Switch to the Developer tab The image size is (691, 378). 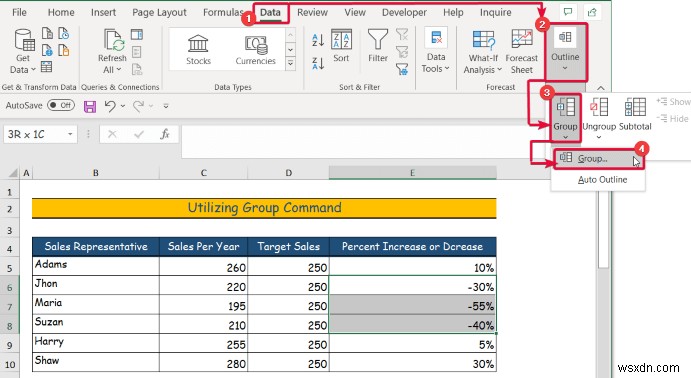coord(404,12)
